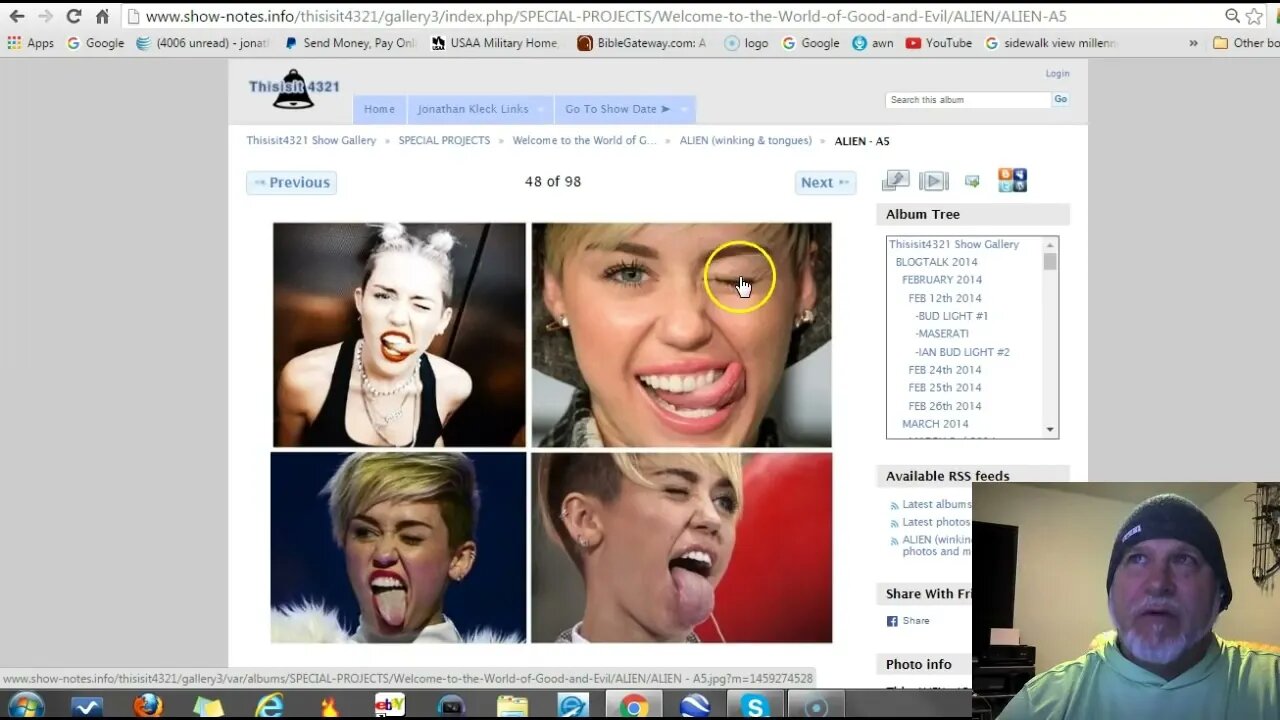Image resolution: width=1280 pixels, height=720 pixels.
Task: Open the Other bookmarks folder
Action: (1246, 43)
